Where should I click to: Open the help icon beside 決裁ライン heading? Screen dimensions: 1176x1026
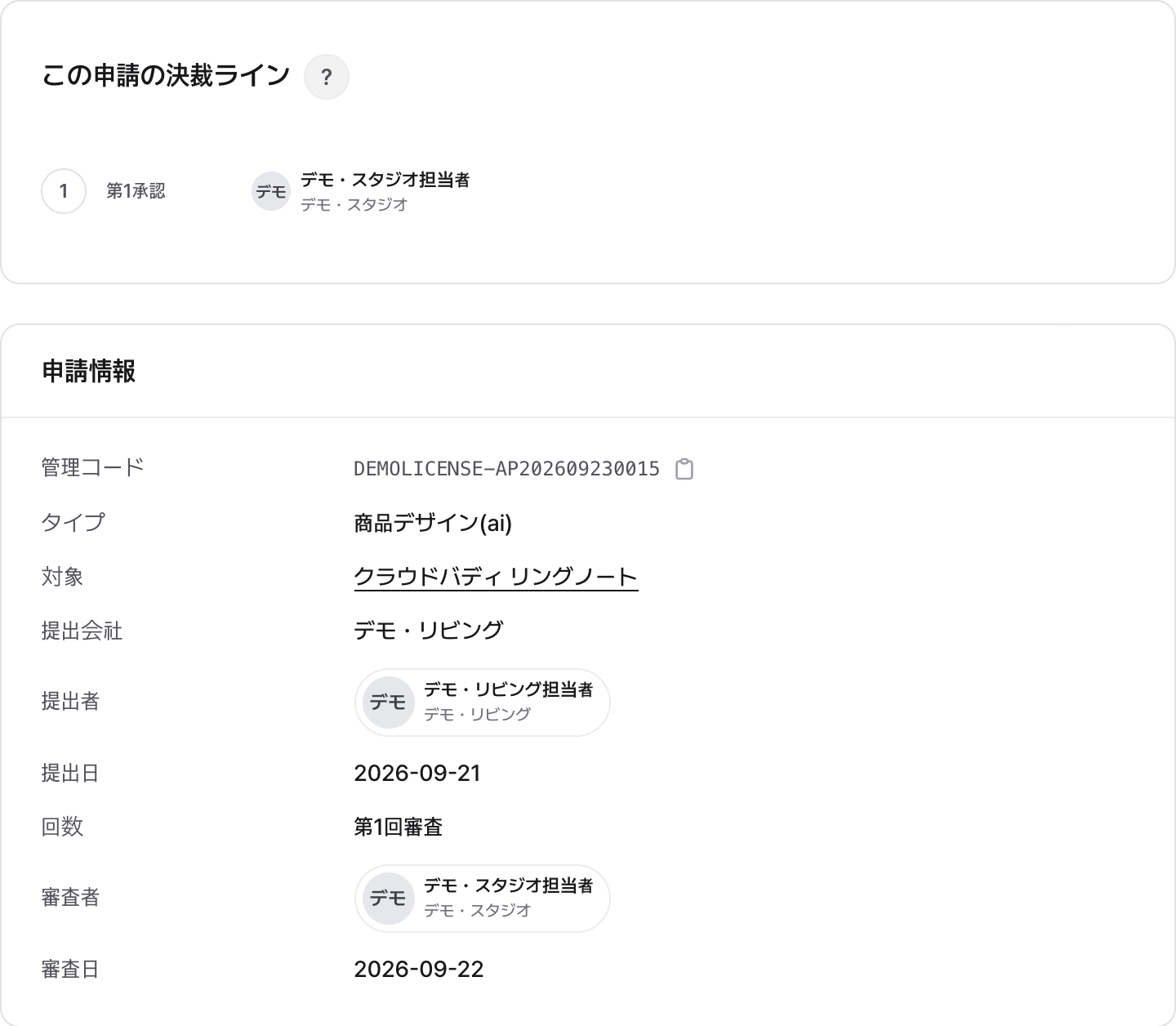(327, 77)
